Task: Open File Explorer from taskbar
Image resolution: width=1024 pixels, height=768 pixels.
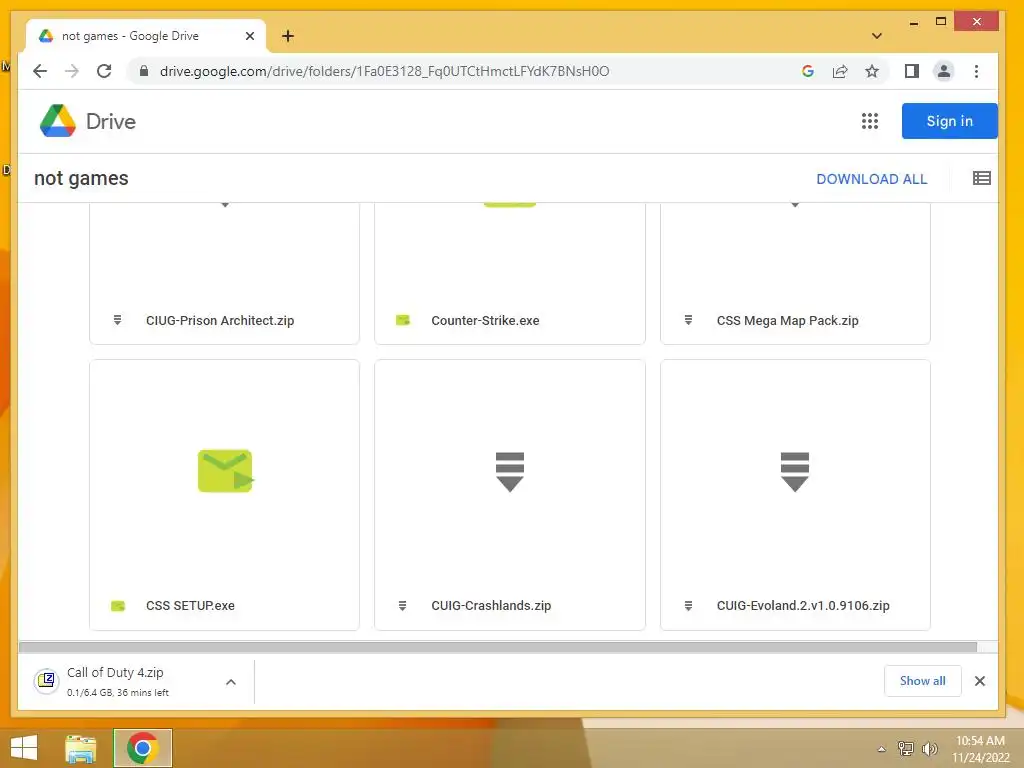Action: pyautogui.click(x=81, y=748)
